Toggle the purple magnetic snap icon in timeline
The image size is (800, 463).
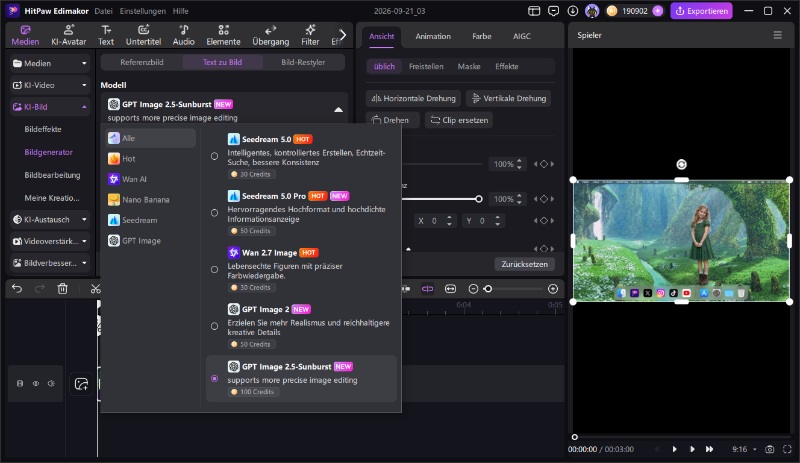tap(427, 289)
